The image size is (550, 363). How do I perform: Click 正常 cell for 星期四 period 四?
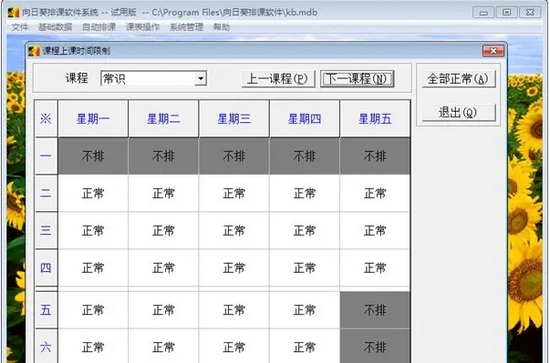point(304,268)
